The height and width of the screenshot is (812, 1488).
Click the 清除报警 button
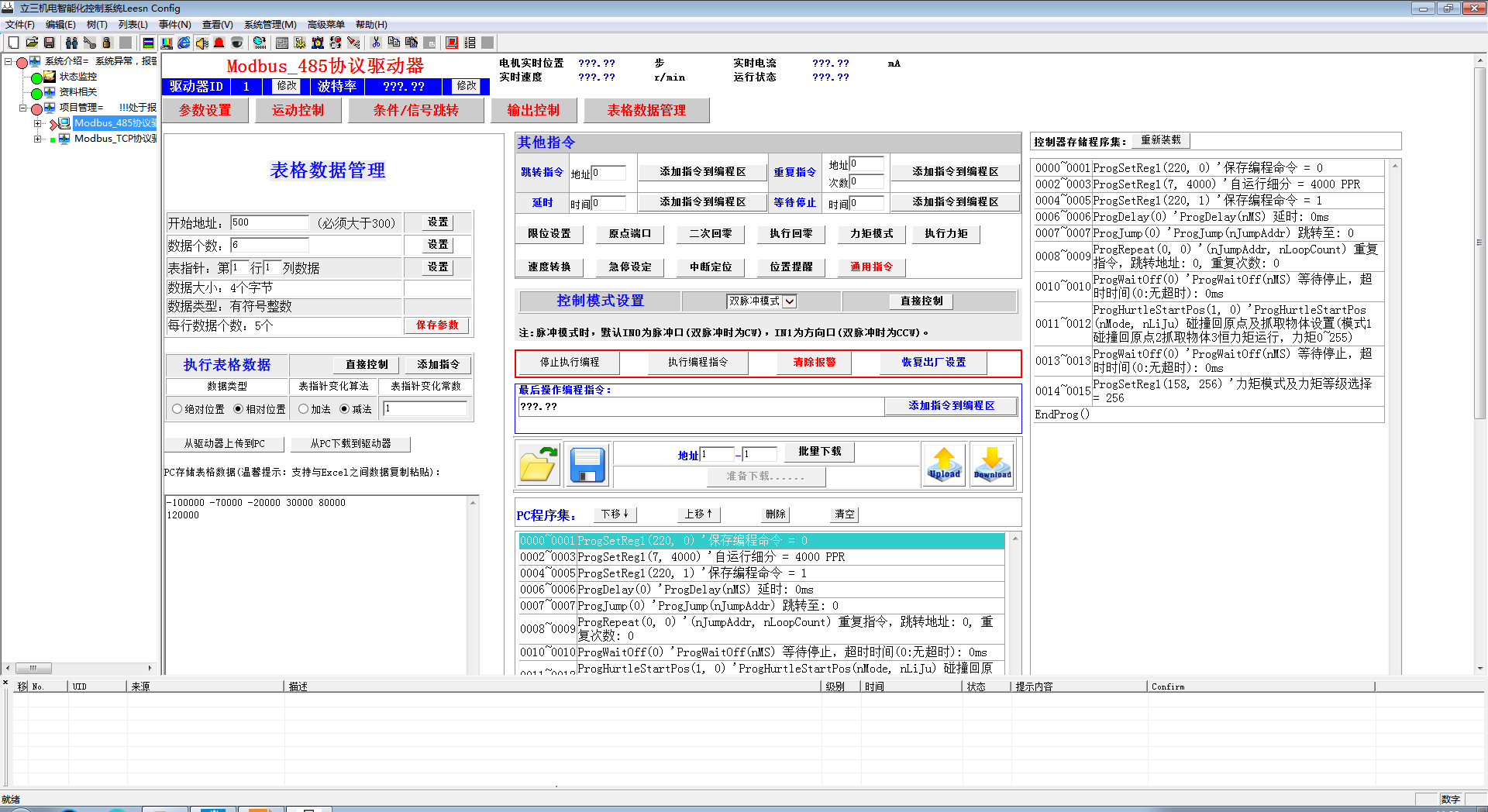pos(814,362)
